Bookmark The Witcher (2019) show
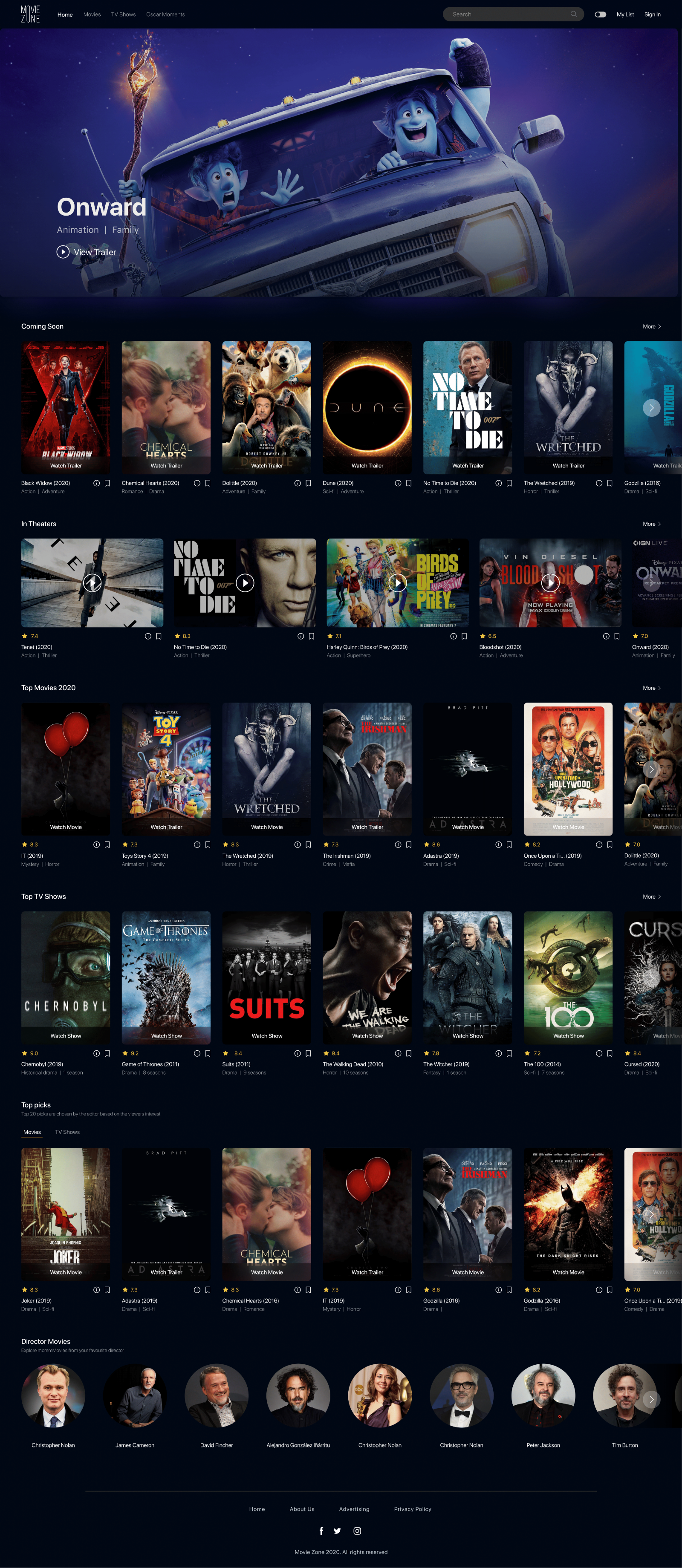 (x=509, y=1053)
